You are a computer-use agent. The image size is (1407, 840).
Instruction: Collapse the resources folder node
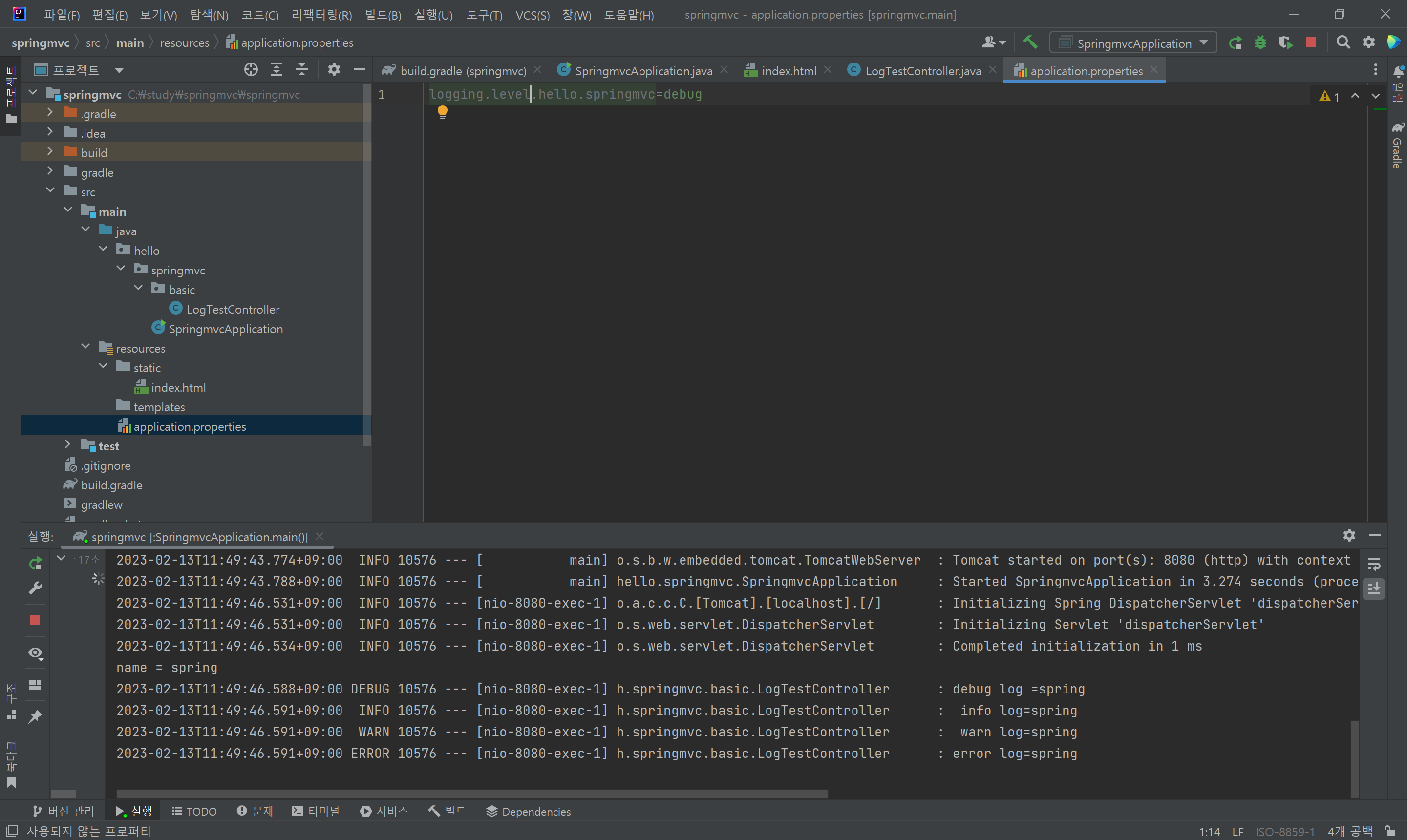[x=85, y=347]
